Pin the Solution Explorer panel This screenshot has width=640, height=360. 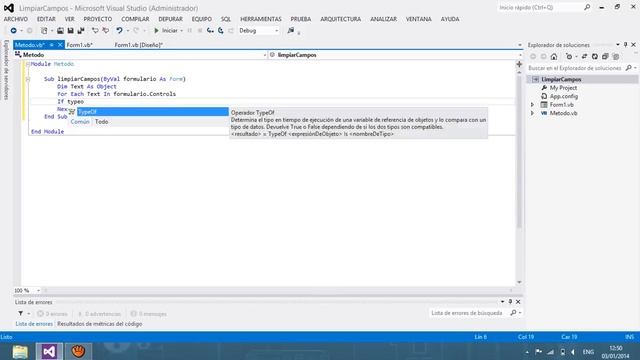[625, 44]
